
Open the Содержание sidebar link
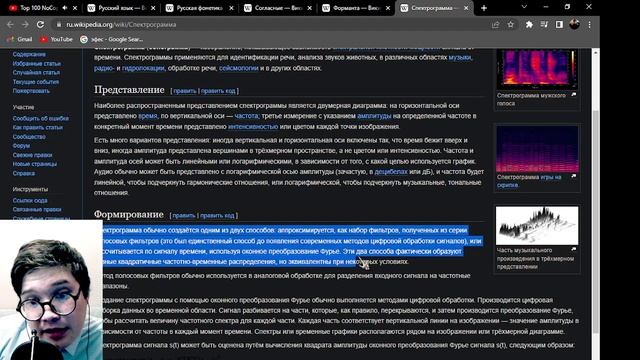29,54
